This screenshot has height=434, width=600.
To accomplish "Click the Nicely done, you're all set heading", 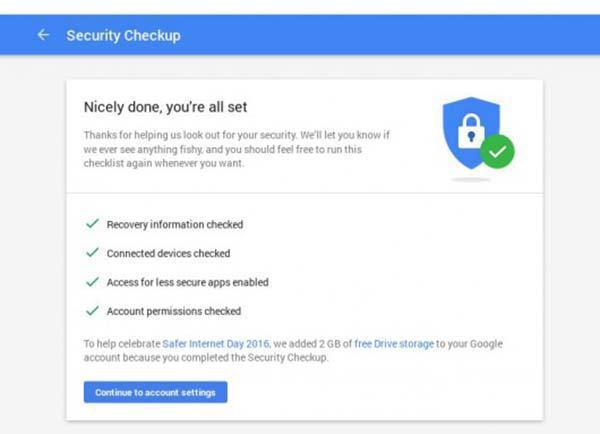I will pyautogui.click(x=165, y=107).
